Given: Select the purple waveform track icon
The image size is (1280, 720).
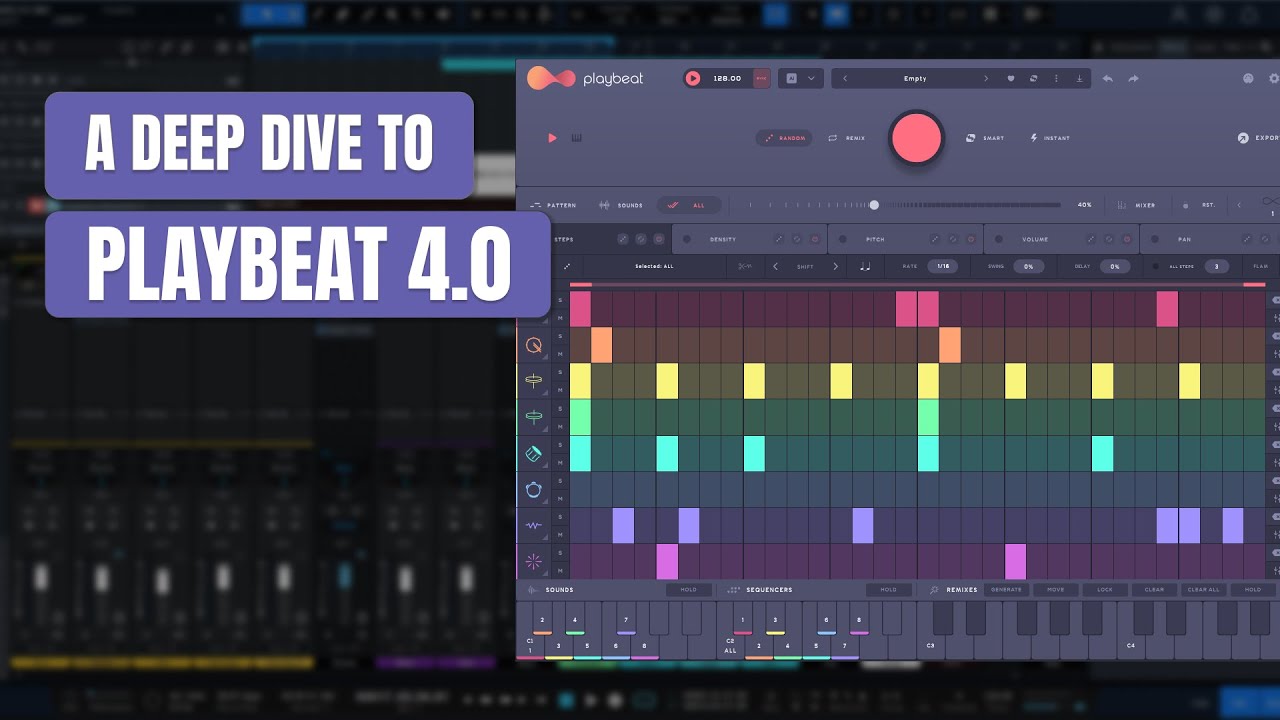Looking at the screenshot, I should point(534,525).
